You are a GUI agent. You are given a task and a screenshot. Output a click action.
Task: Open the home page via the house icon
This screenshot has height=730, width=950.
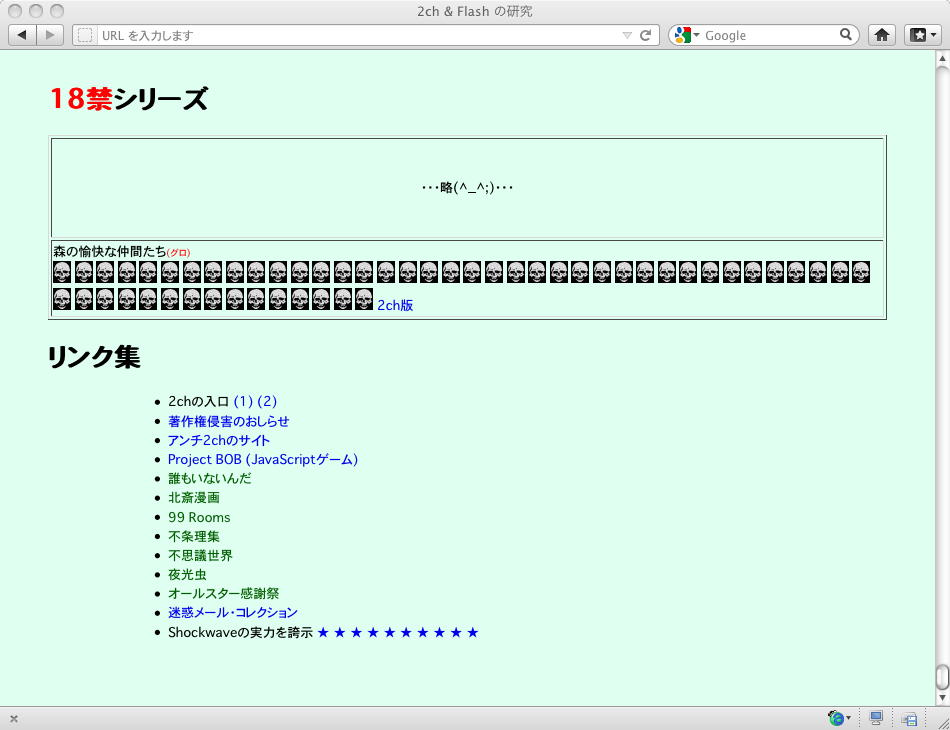[x=882, y=35]
